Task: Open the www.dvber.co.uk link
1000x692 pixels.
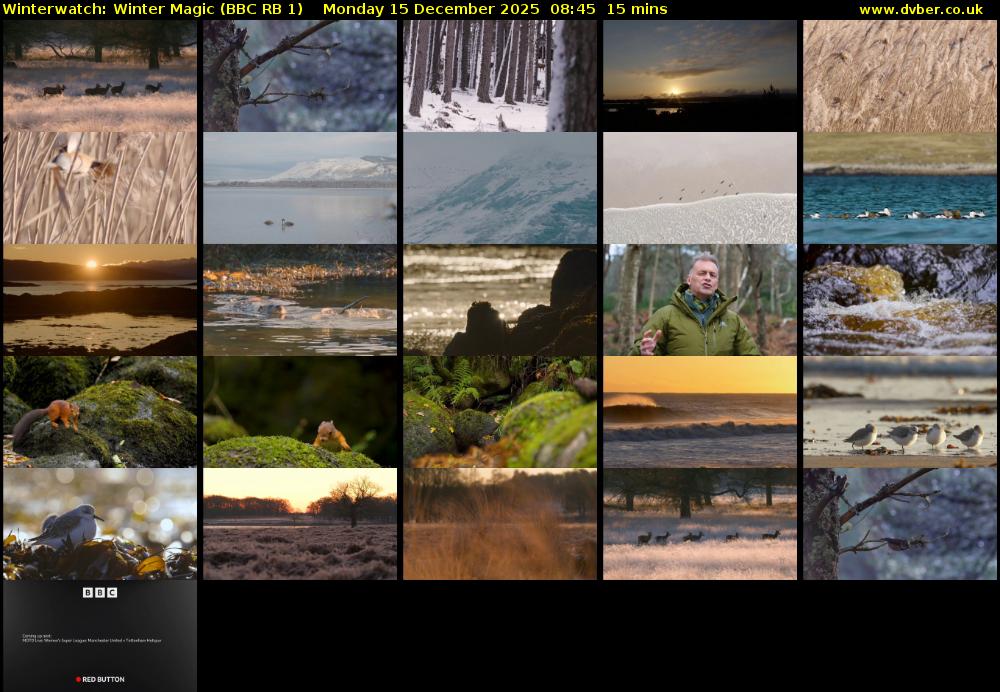Action: click(x=920, y=9)
